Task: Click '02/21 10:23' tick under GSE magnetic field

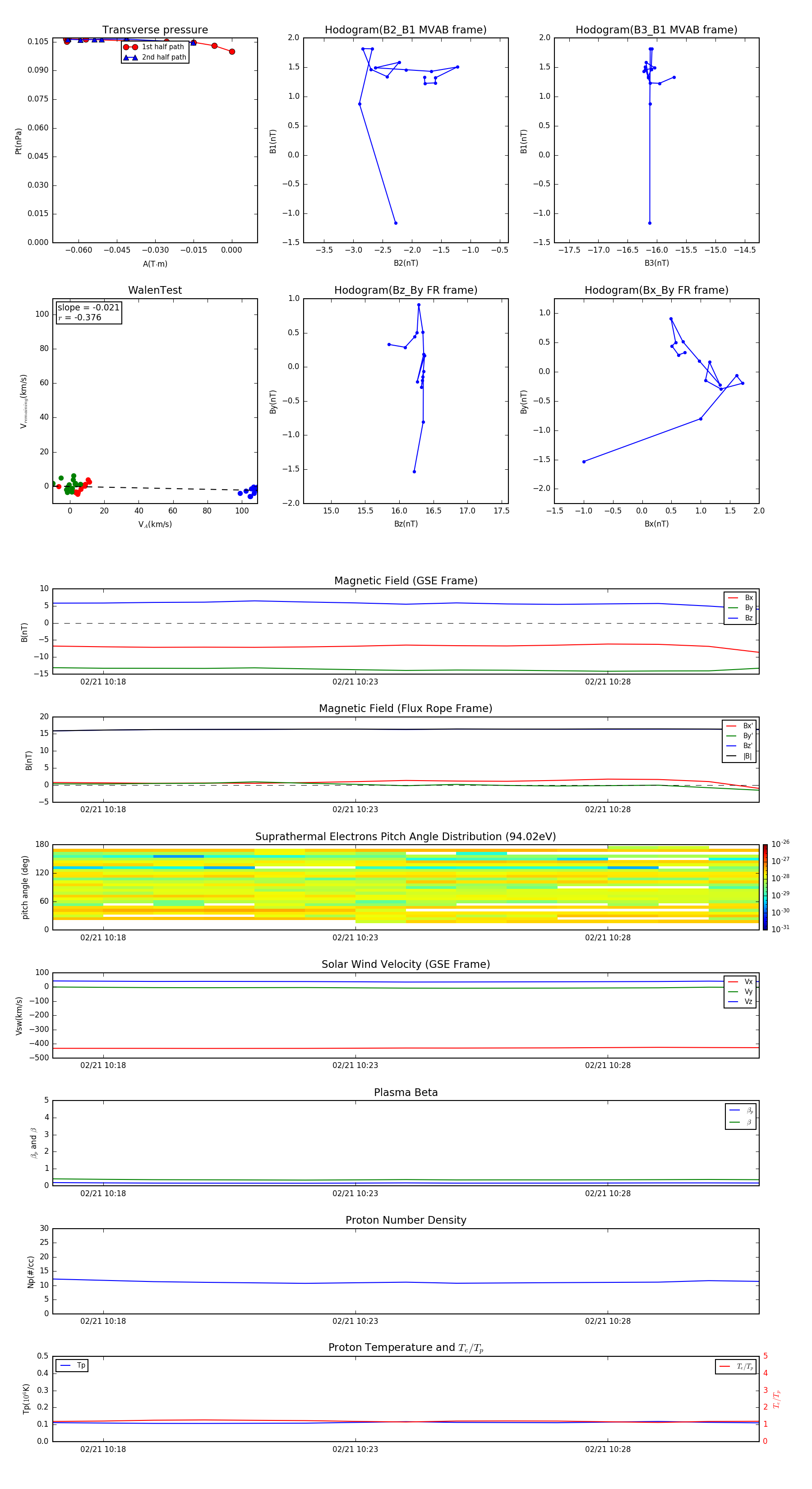Action: (355, 682)
